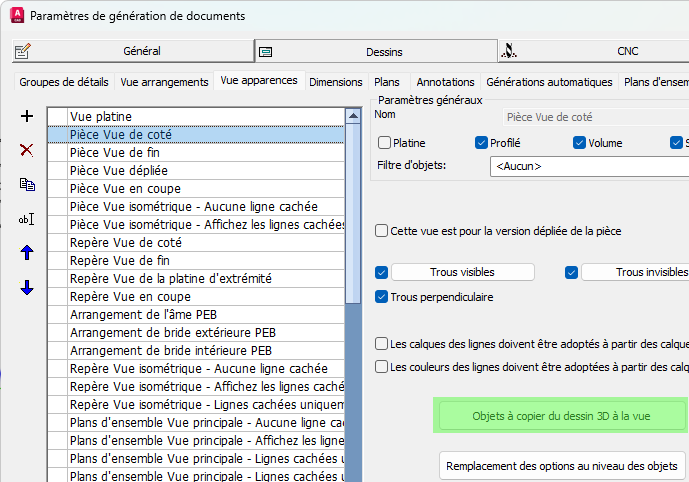Open the Annotations tab
Viewport: 689px width, 482px height.
click(445, 82)
